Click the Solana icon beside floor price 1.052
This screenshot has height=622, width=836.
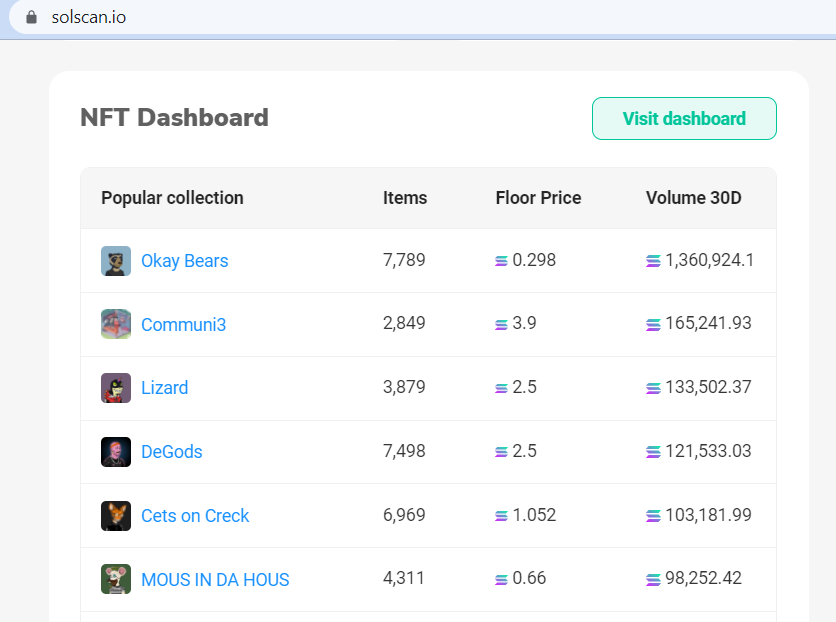501,516
